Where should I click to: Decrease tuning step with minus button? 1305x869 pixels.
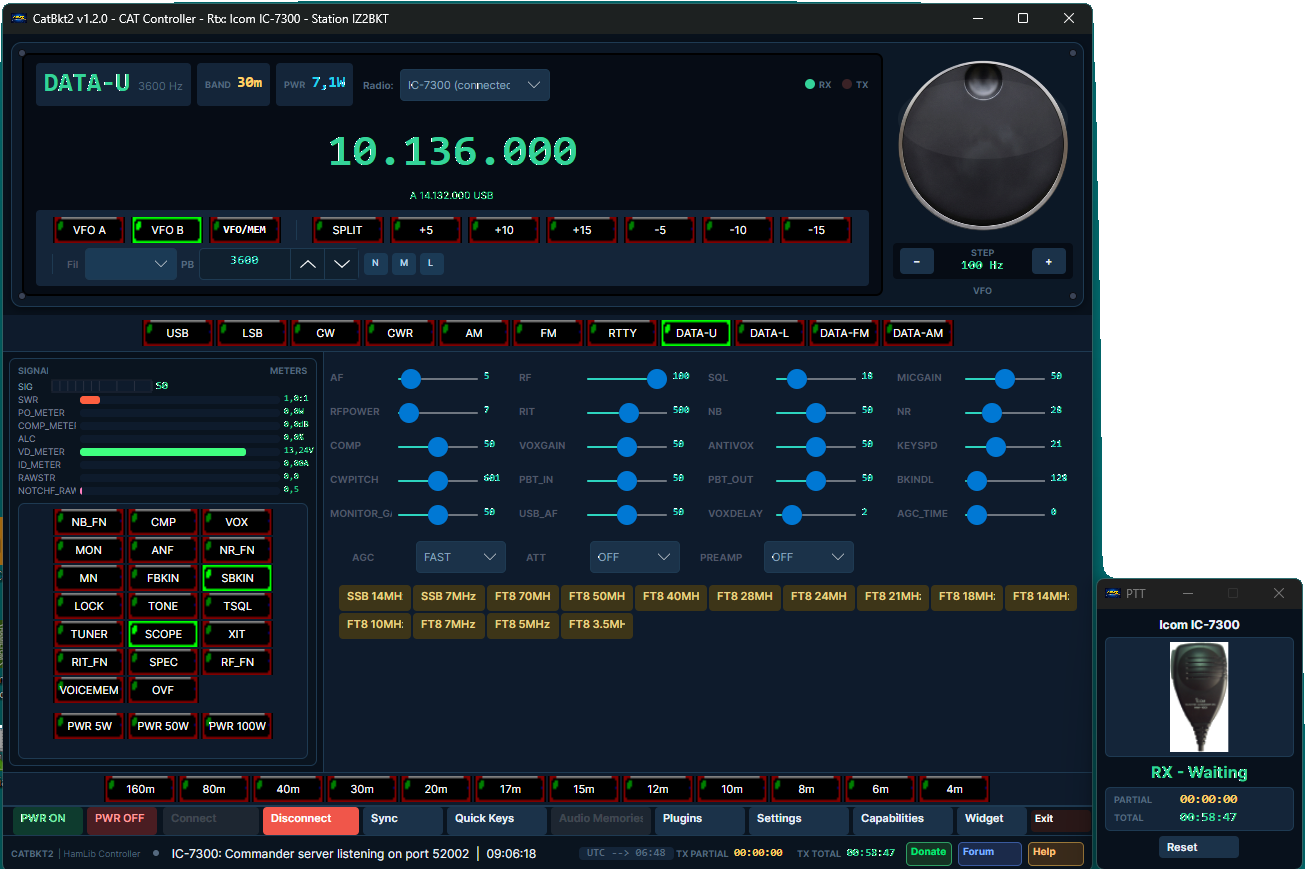click(917, 261)
